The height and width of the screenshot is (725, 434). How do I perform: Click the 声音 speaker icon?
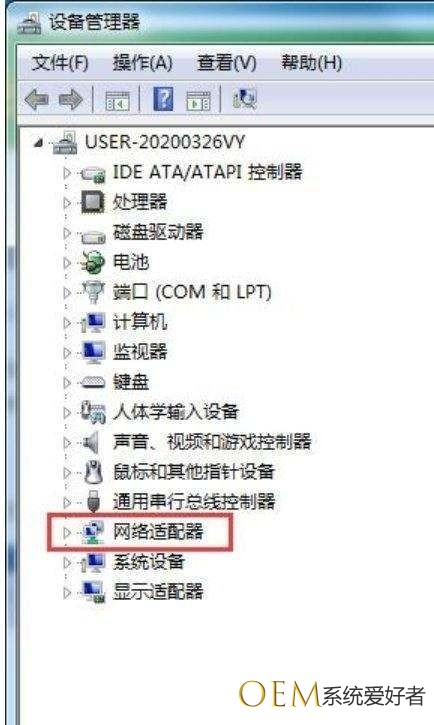tap(91, 442)
